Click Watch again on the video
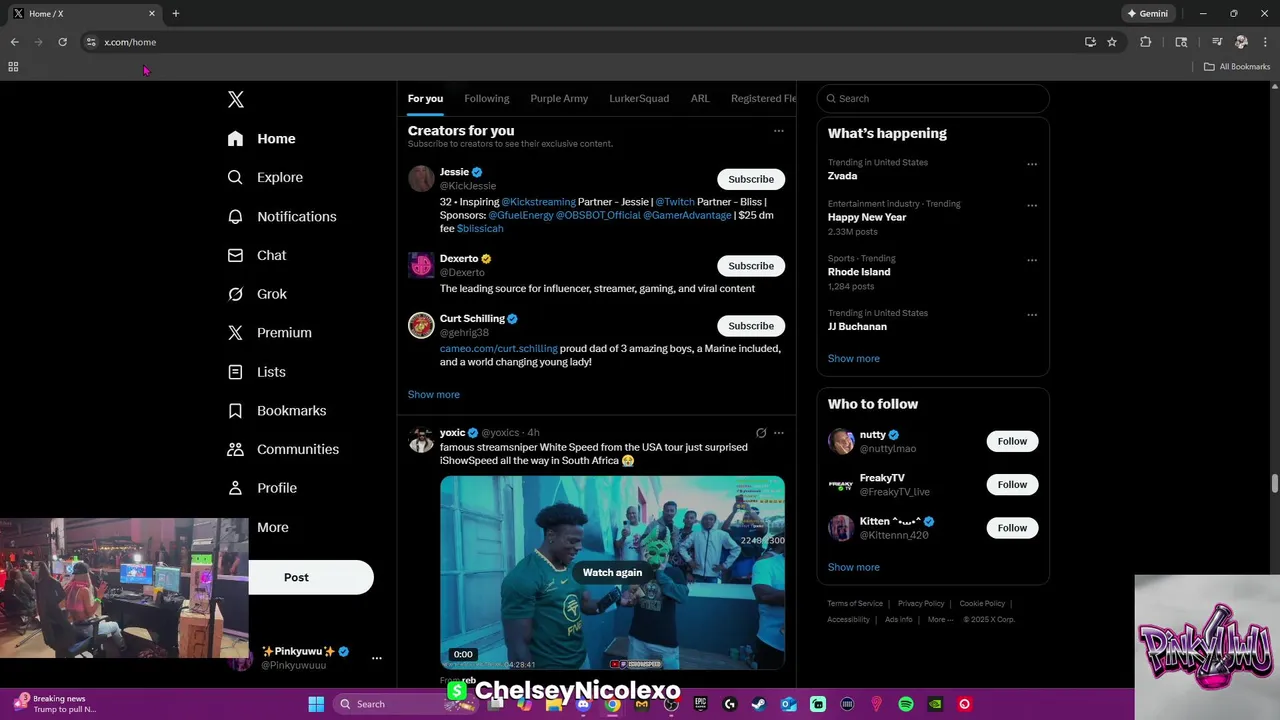1280x720 pixels. pos(612,573)
